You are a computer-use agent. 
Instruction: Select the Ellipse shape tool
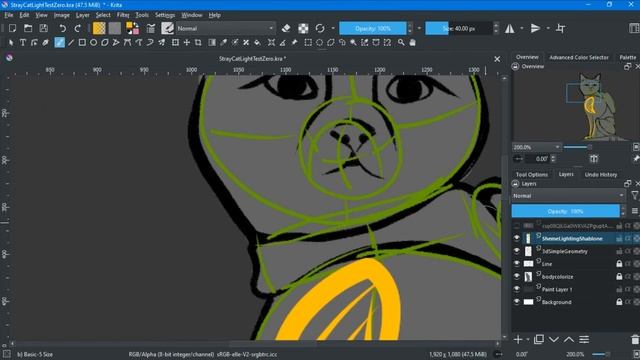click(93, 42)
